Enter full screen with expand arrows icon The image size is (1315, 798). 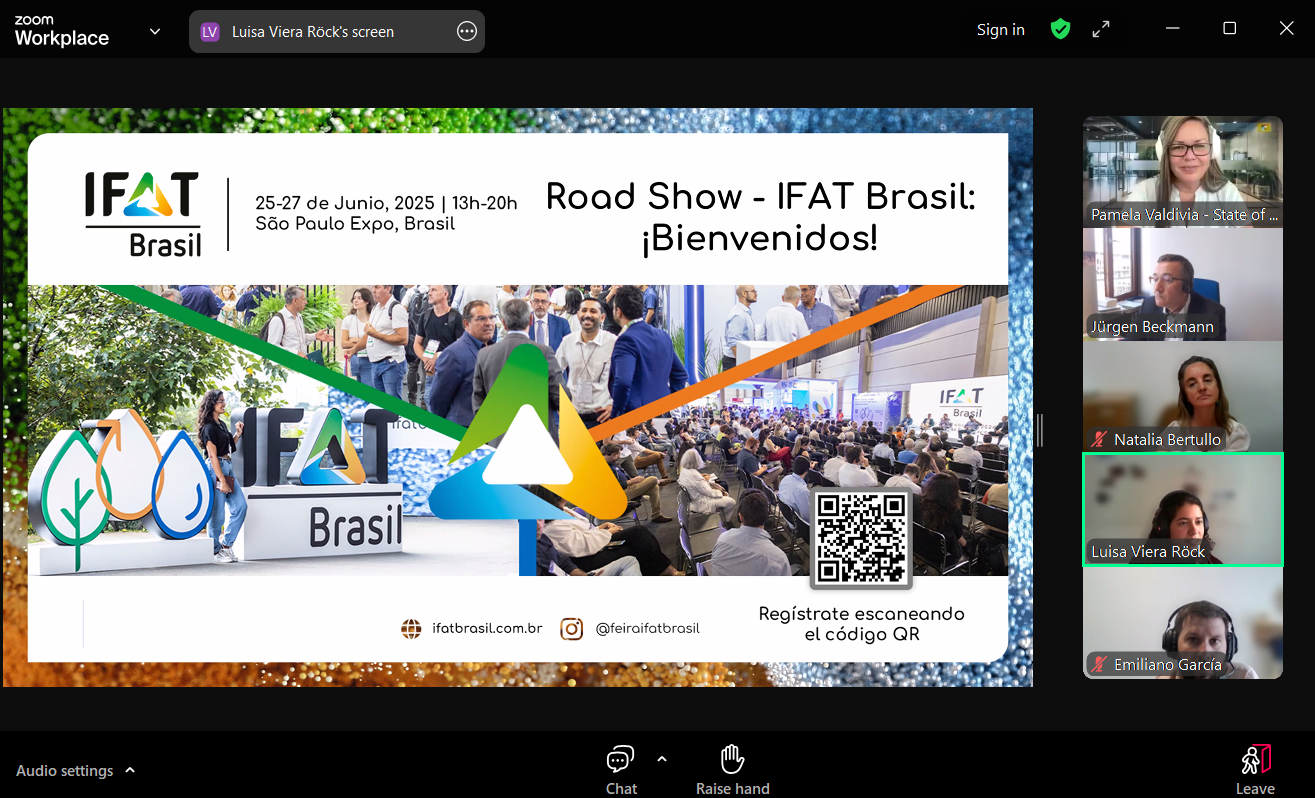tap(1101, 30)
